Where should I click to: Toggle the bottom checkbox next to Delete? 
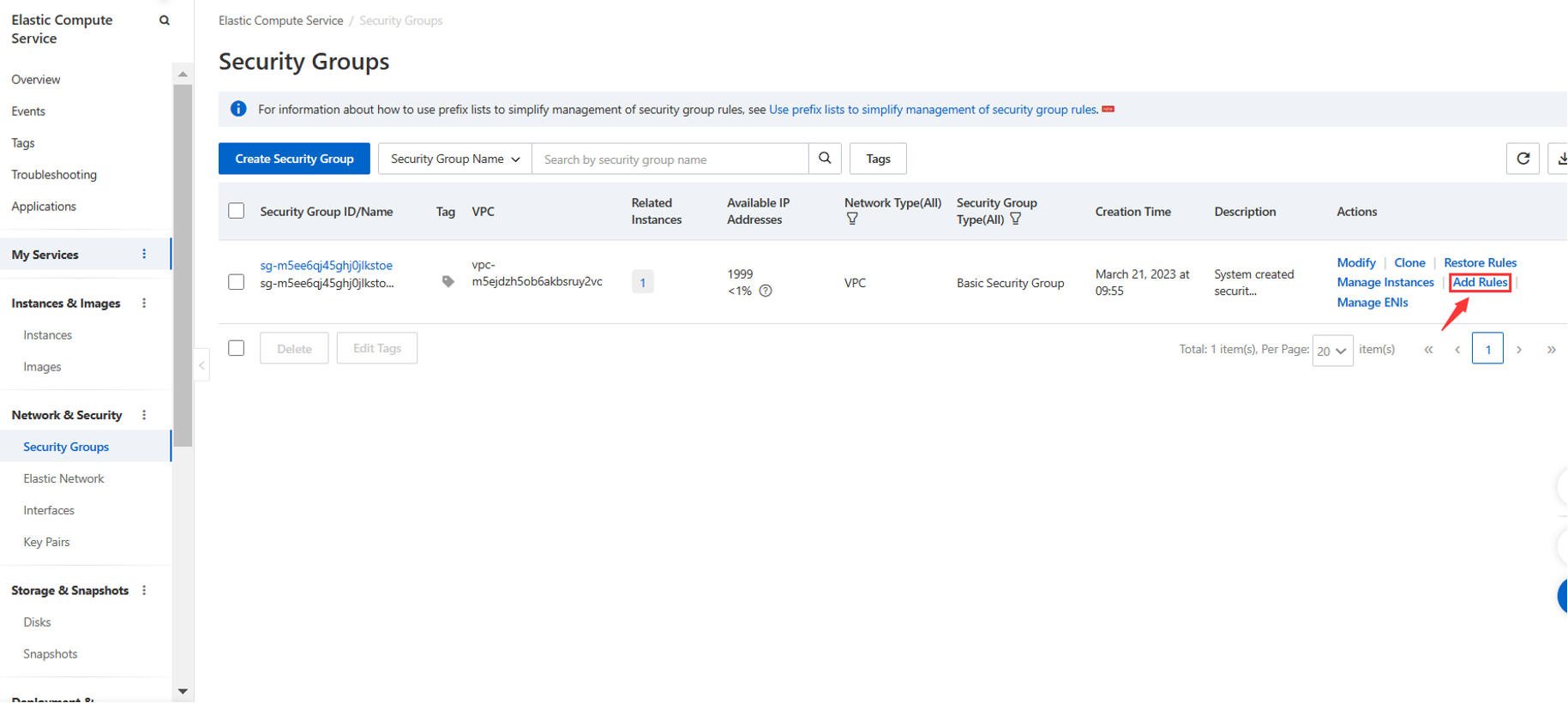[237, 348]
